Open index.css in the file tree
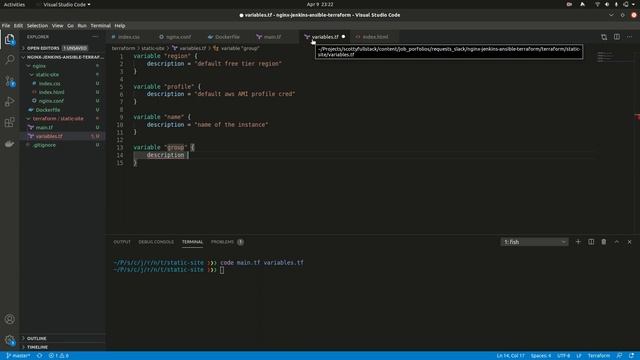This screenshot has height=360, width=640. coord(61,84)
